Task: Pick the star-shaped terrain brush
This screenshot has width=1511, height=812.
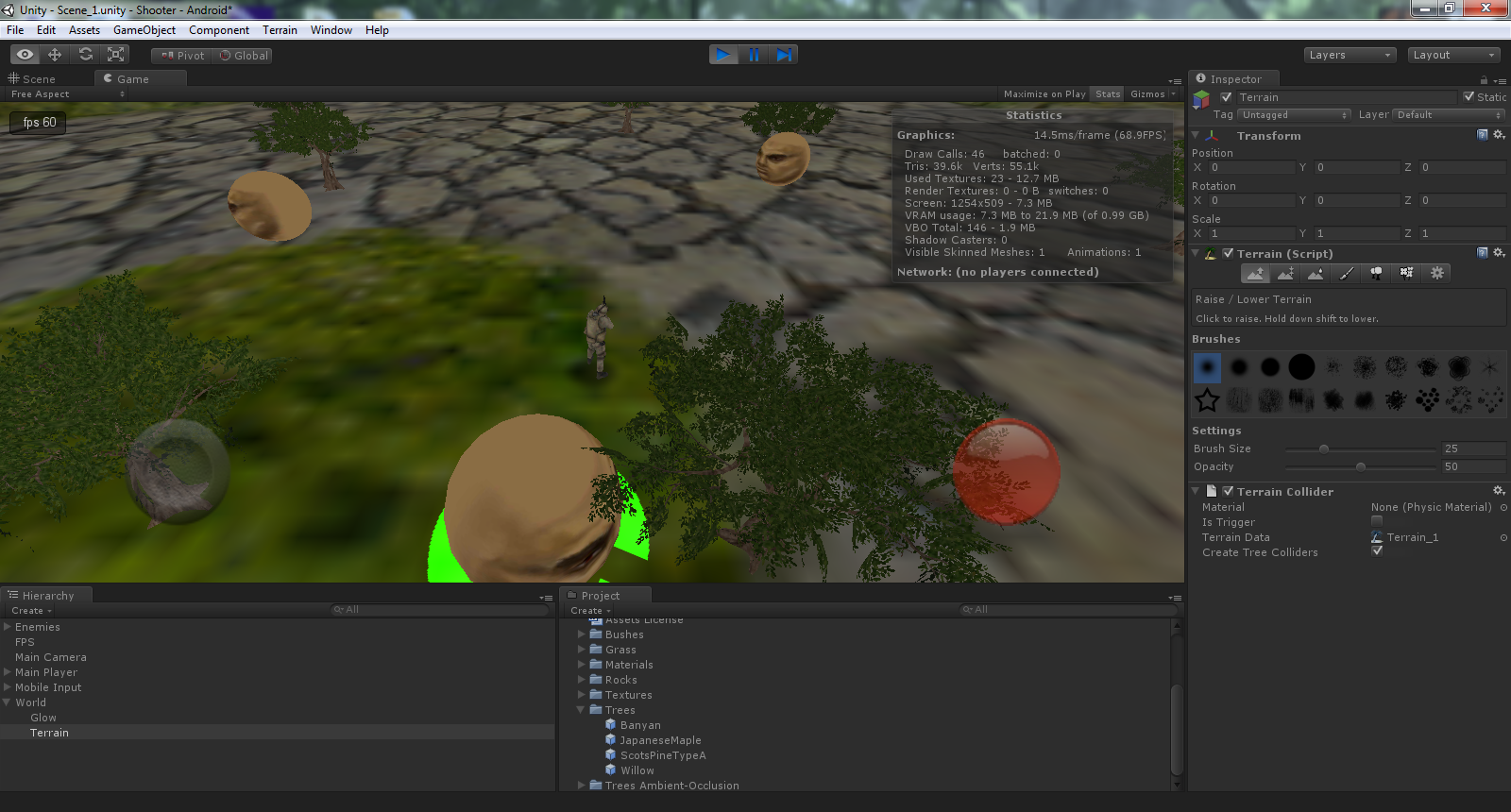Action: pyautogui.click(x=1207, y=400)
